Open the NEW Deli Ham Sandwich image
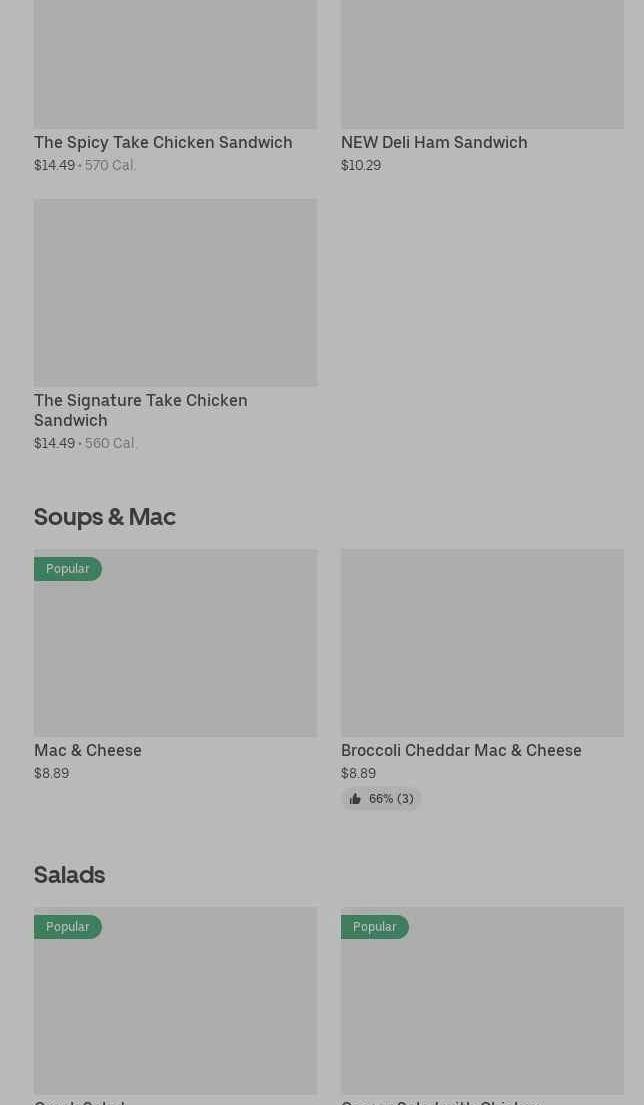644x1105 pixels. pos(482,62)
